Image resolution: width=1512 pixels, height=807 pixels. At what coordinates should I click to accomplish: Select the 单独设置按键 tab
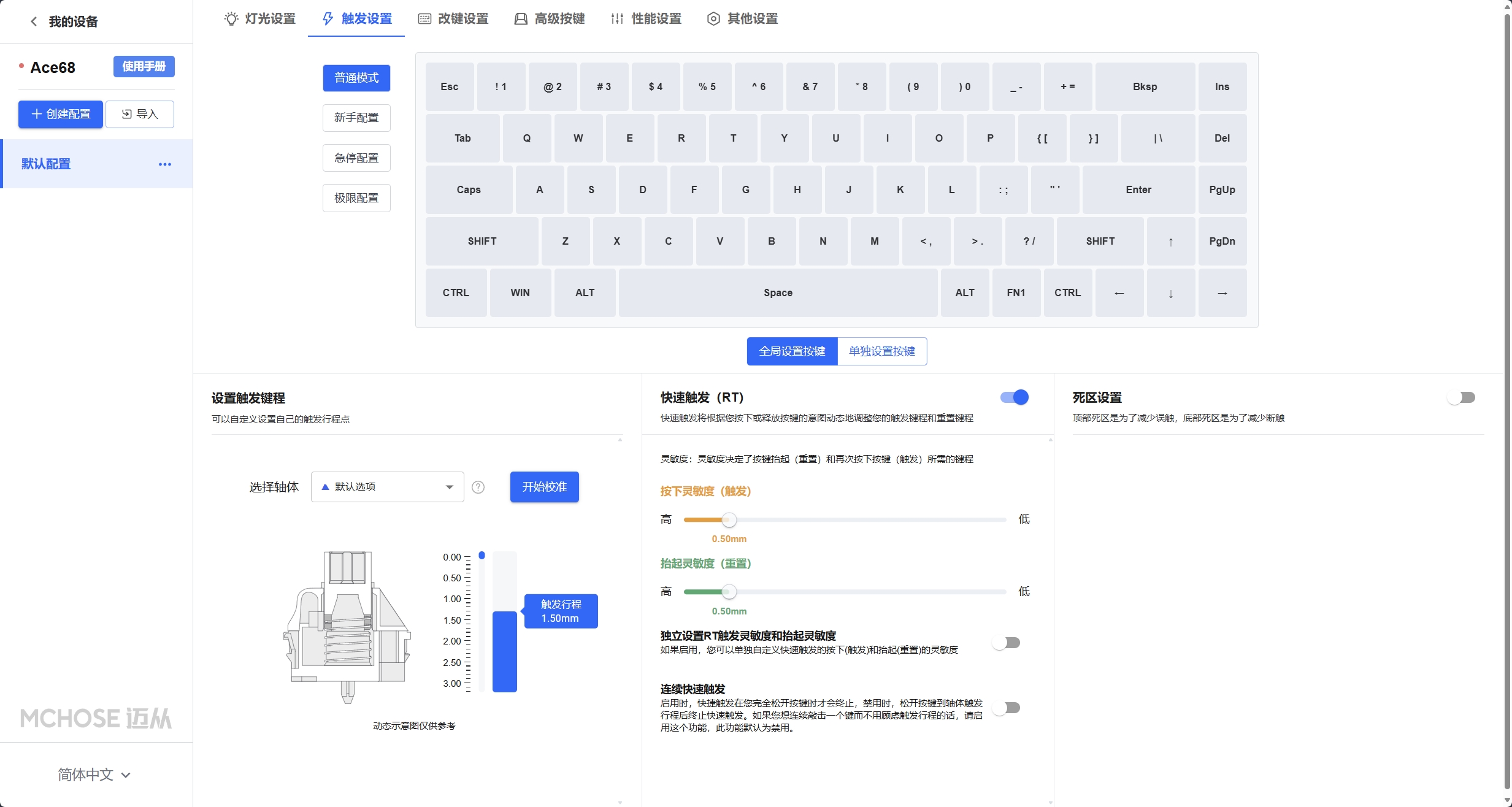click(882, 351)
